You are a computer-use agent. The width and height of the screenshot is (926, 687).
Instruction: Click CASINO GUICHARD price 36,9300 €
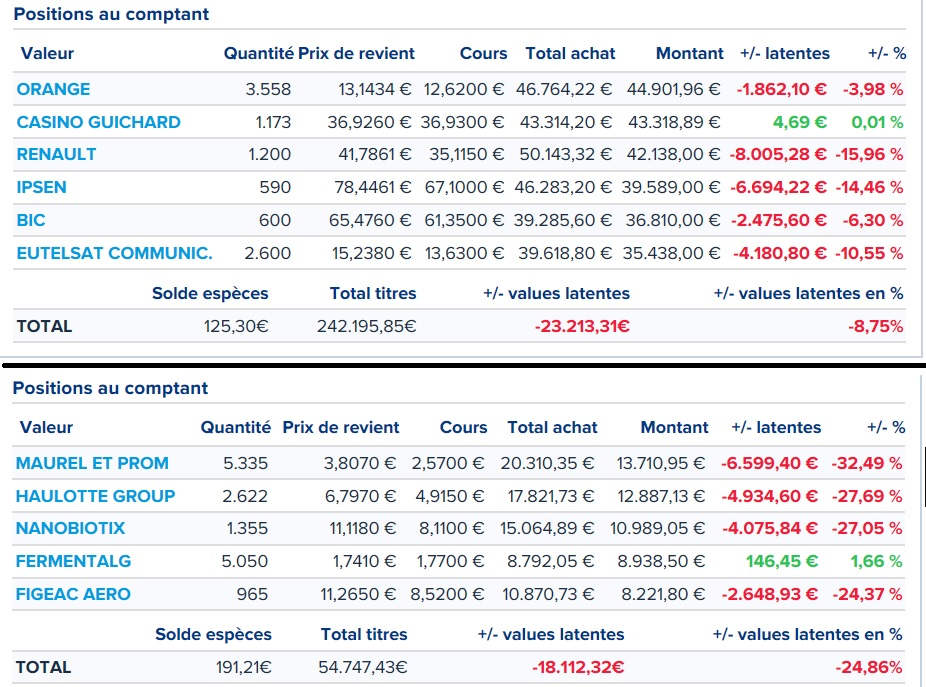(462, 122)
